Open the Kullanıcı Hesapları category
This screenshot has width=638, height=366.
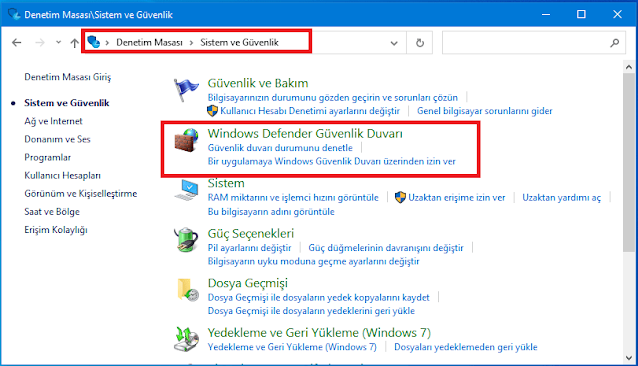tap(62, 176)
